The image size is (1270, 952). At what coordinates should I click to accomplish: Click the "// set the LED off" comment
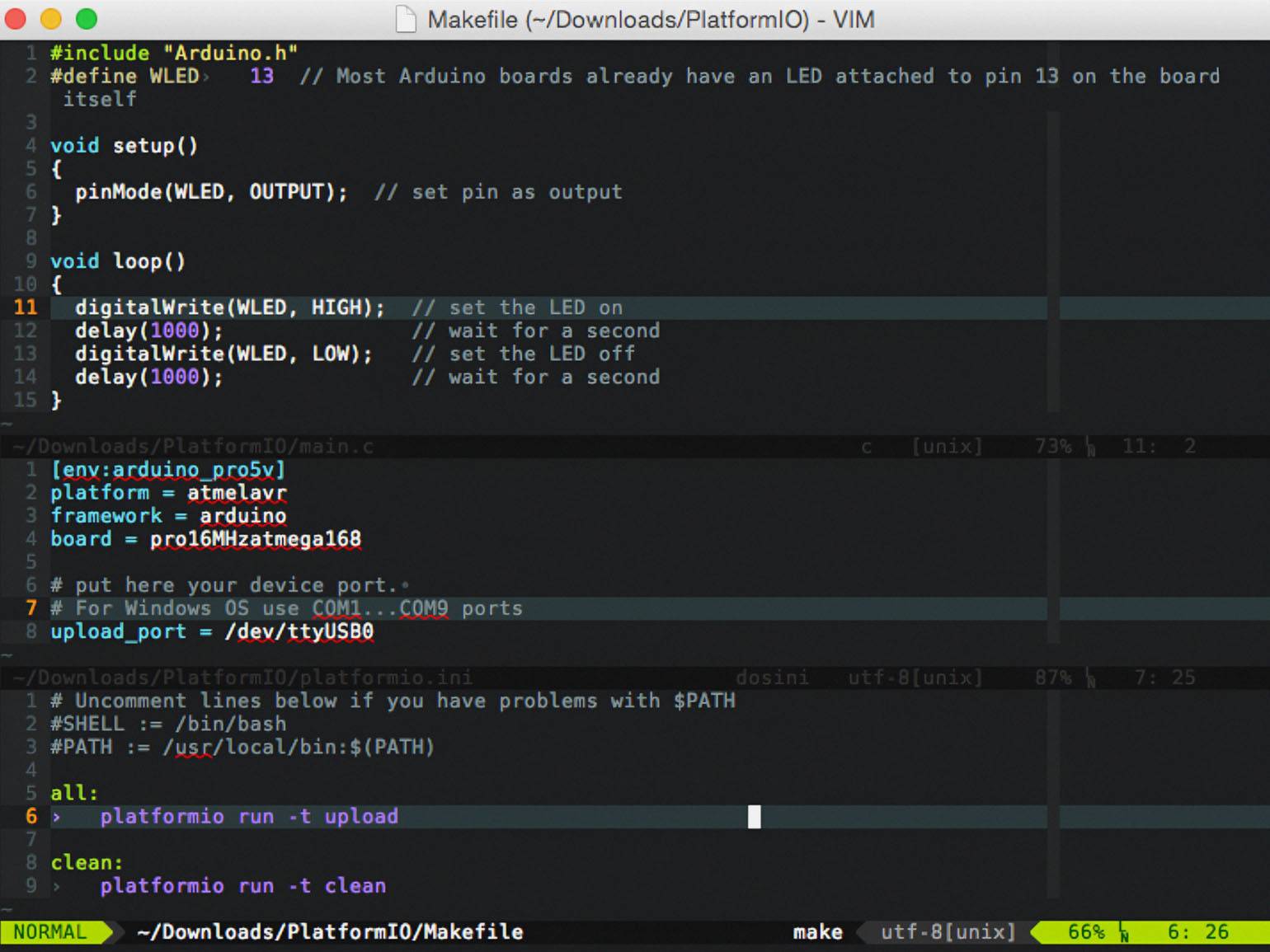(x=524, y=354)
